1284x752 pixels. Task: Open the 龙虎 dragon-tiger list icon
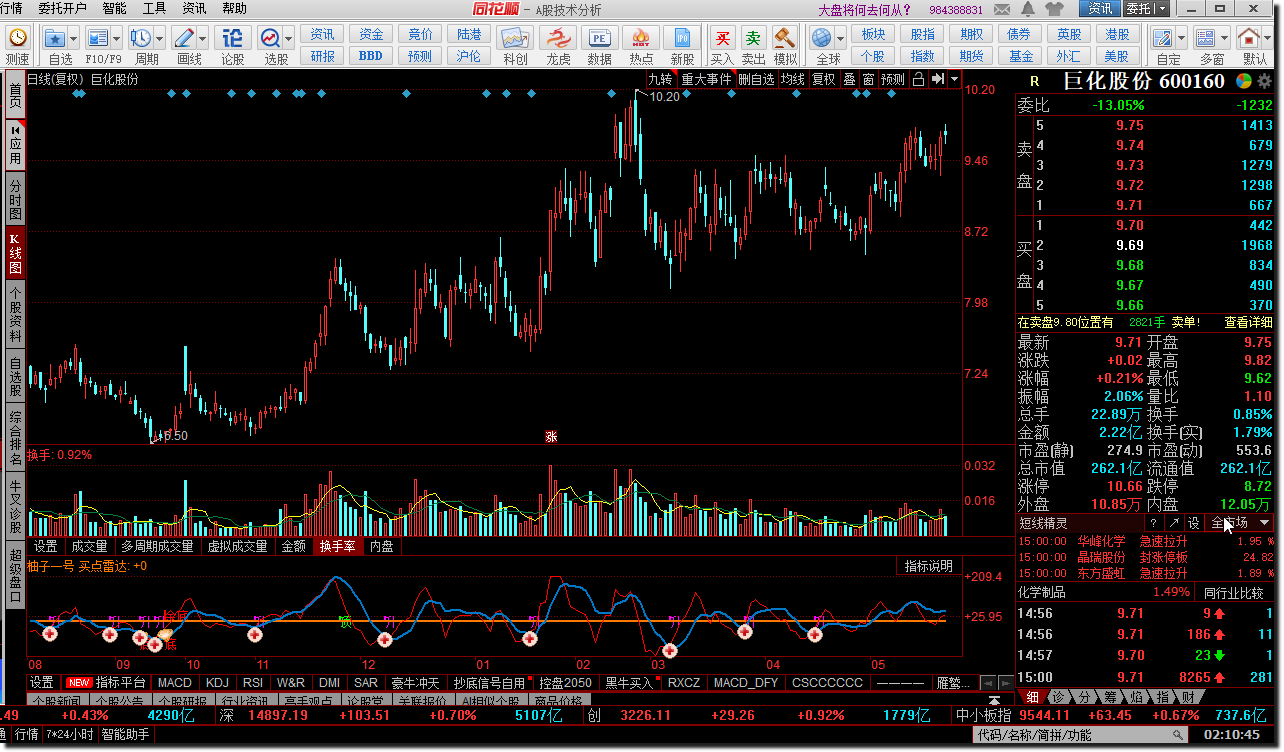click(558, 38)
